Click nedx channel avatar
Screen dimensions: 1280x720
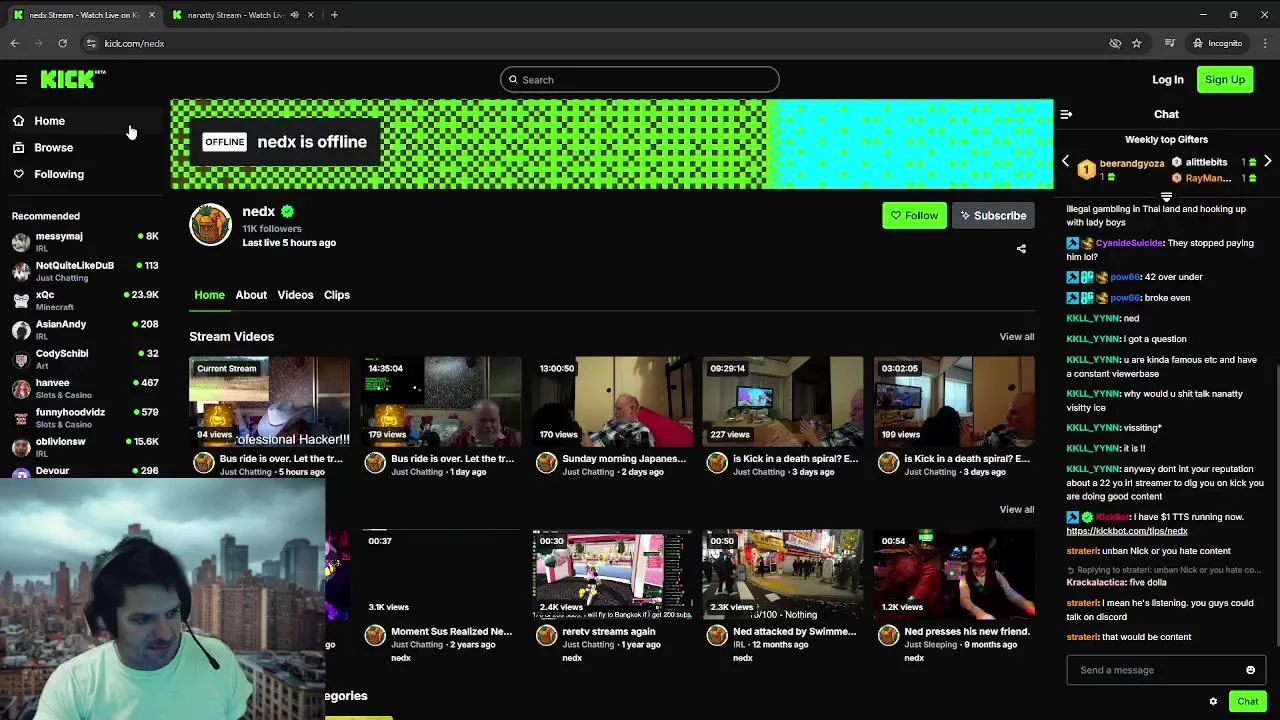point(210,224)
